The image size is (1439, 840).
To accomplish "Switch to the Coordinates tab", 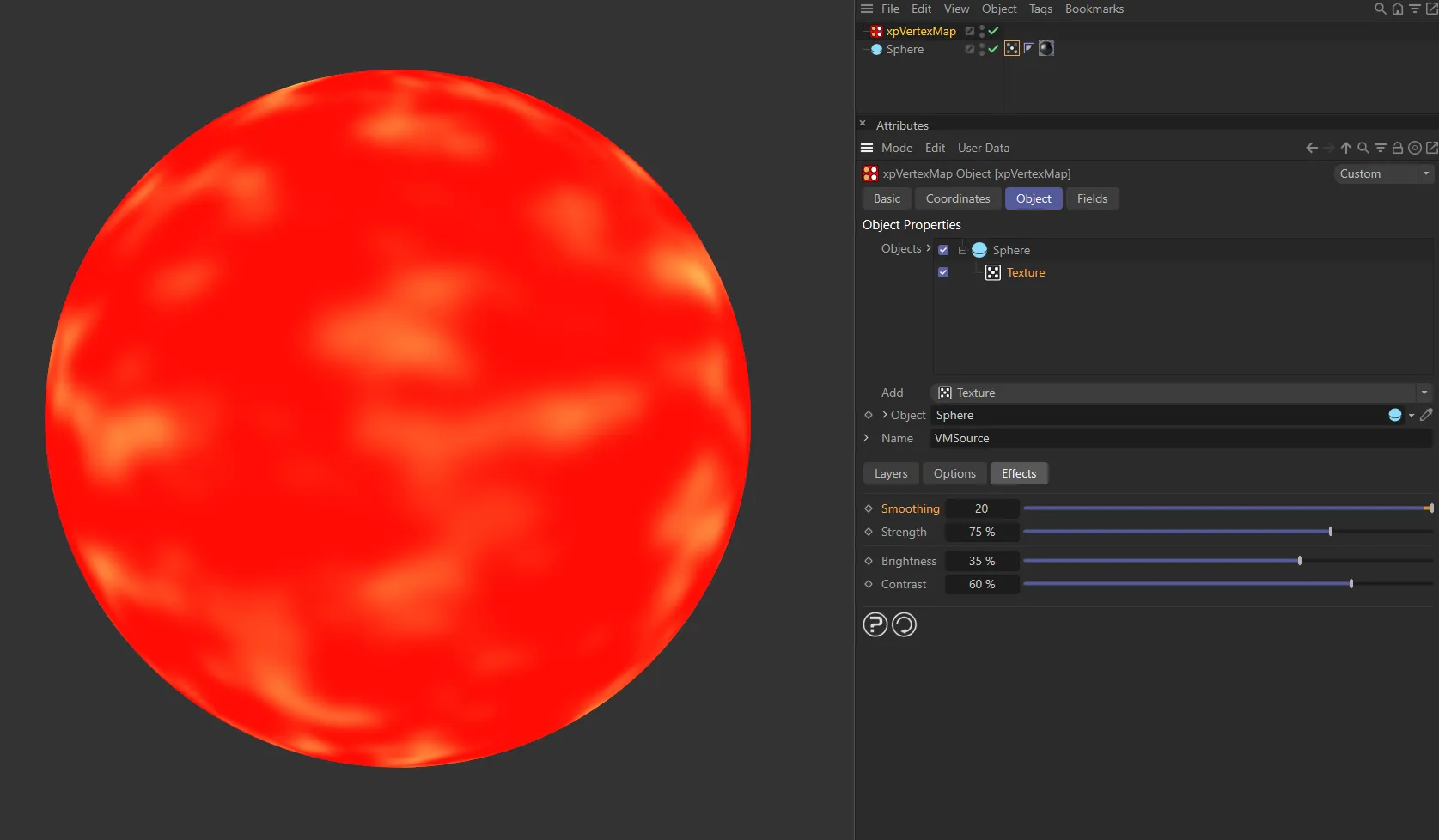I will [x=957, y=198].
